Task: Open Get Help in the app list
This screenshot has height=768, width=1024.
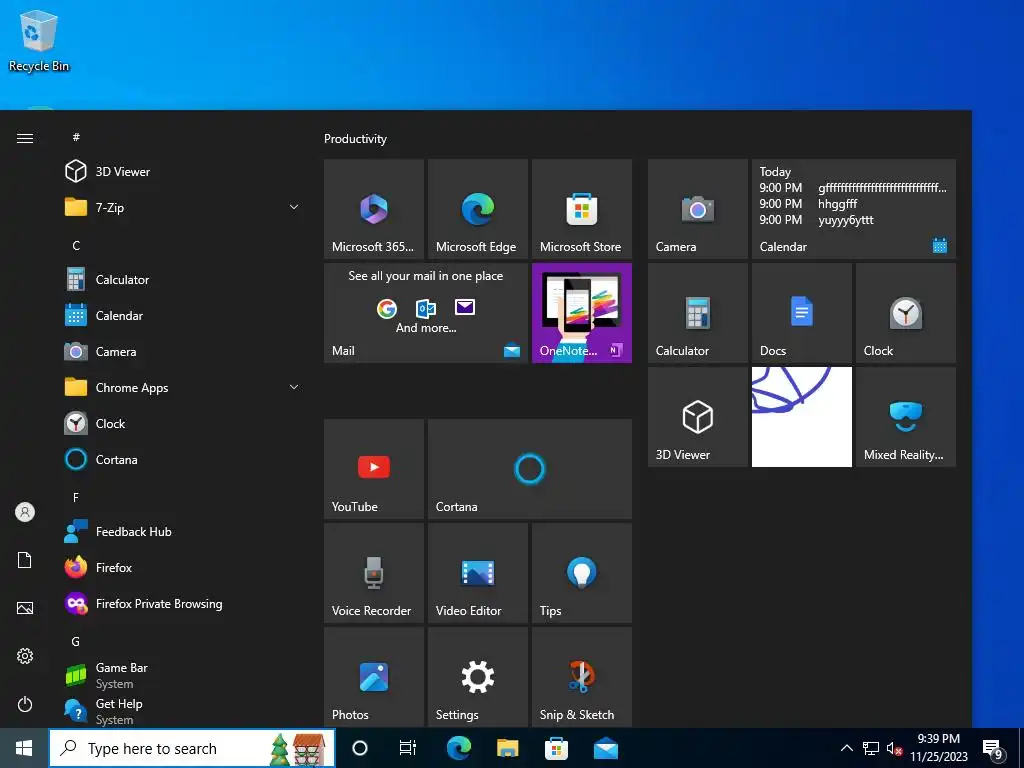Action: (181, 712)
